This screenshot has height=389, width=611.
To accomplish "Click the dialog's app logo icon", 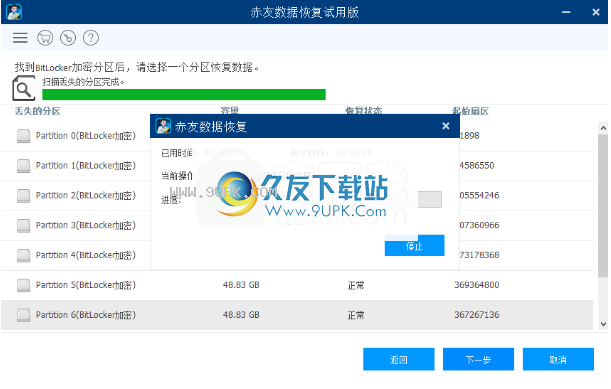I will tap(163, 126).
